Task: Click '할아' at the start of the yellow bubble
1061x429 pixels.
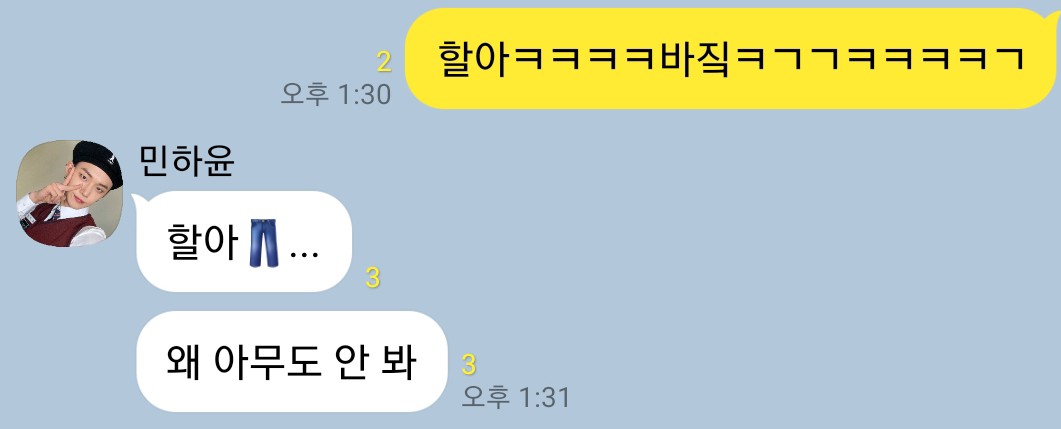Action: [474, 59]
